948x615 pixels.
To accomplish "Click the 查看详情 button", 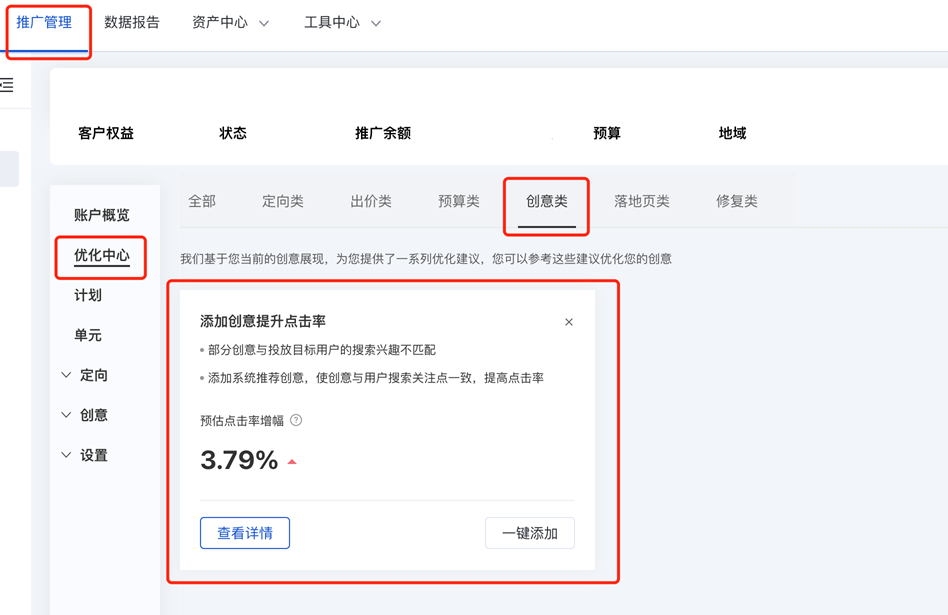I will point(244,532).
